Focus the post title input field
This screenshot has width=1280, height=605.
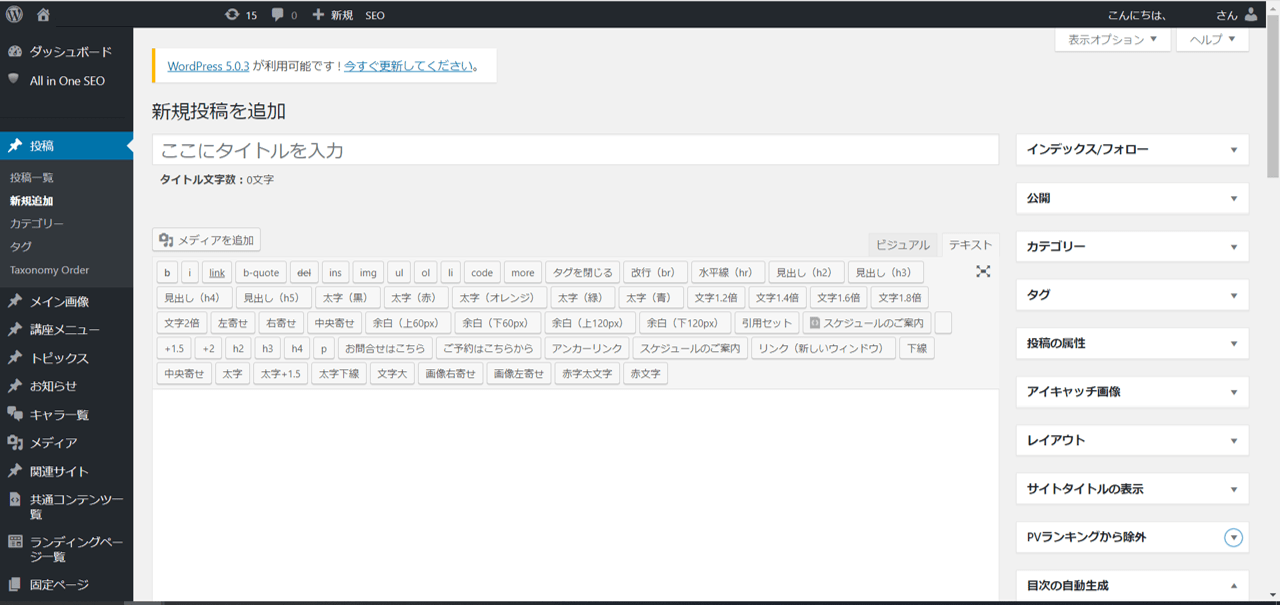click(x=575, y=150)
